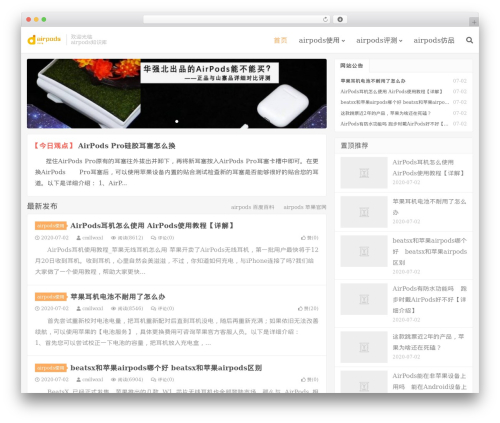Viewport: 500px width, 423px height.
Task: Open notice beatsx和苹果airpods哪个好 in announcements
Action: 395,102
